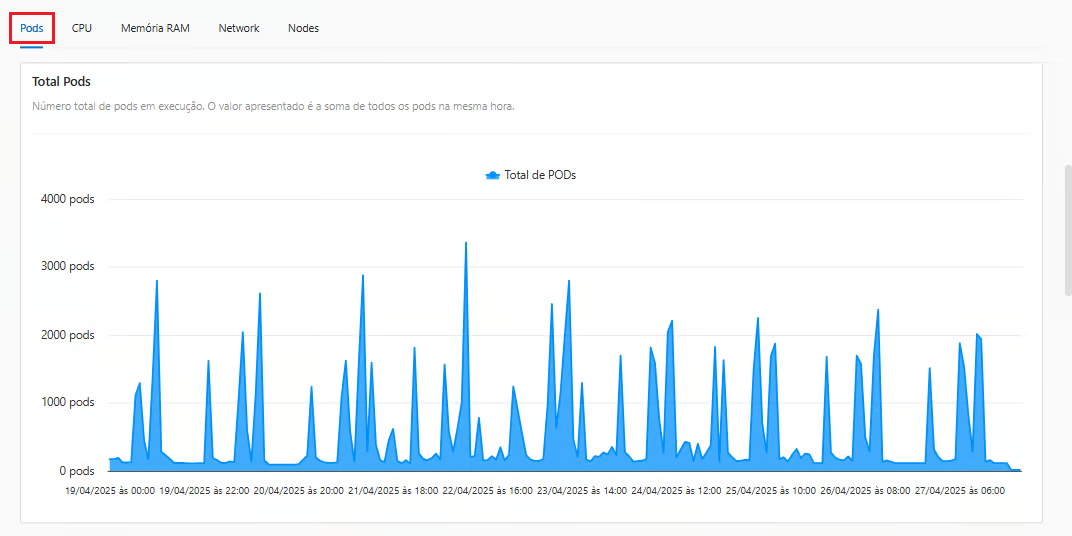
Task: Click the 27/04/2025 às 06:00 axis label
Action: coord(959,491)
